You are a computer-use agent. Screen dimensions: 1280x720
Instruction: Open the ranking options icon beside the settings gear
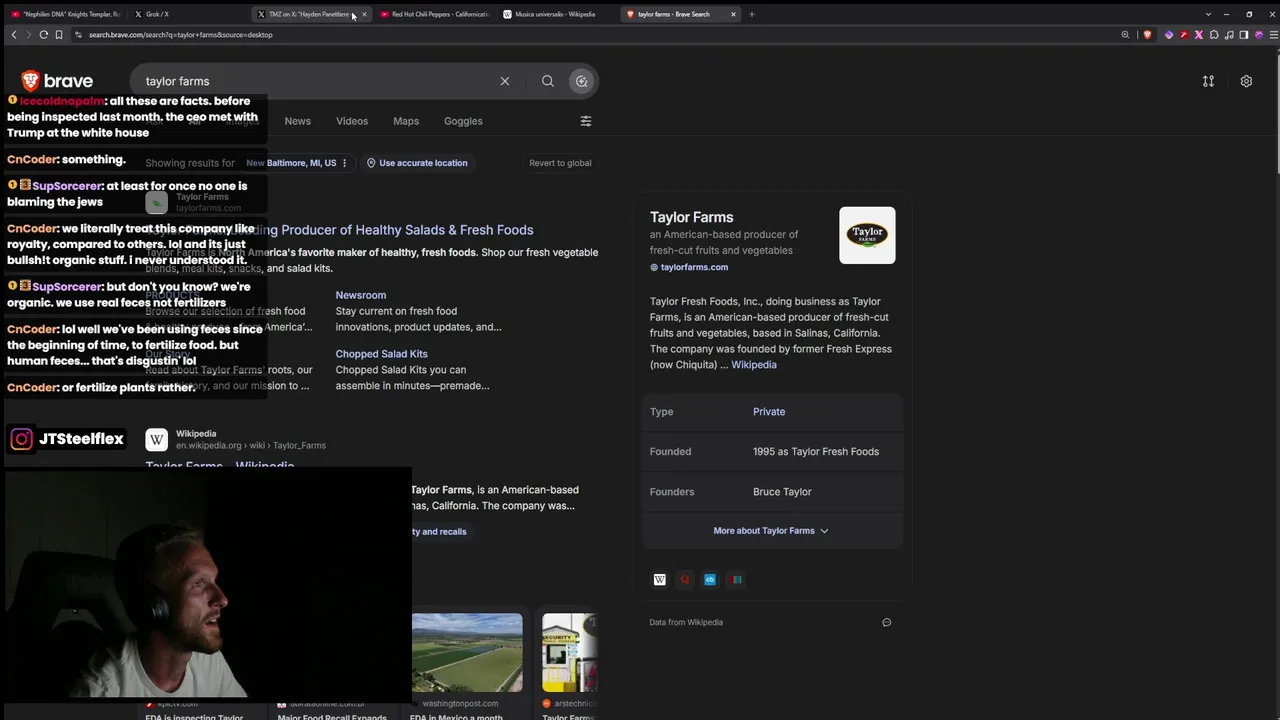point(1208,81)
